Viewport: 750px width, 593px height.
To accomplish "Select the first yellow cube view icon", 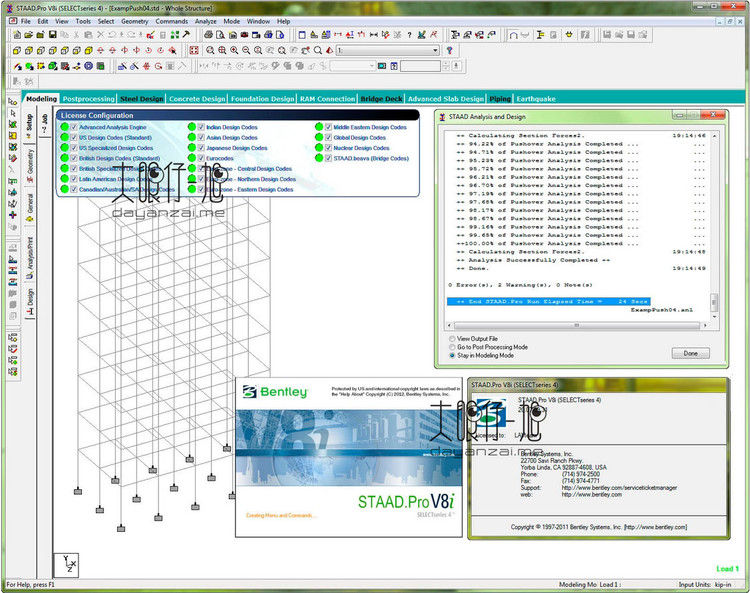I will [17, 50].
